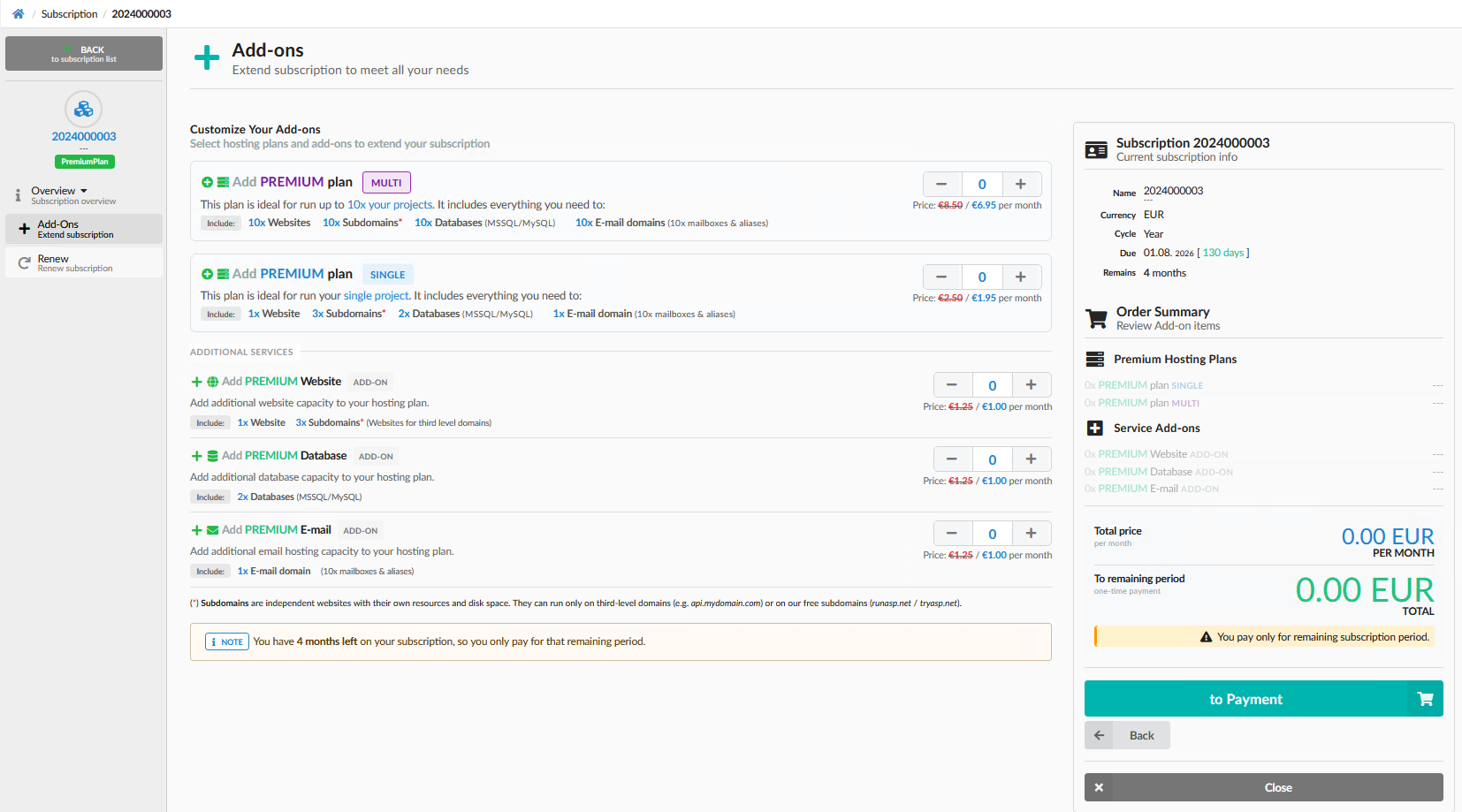Click the circular renew arrow icon in sidebar
1462x812 pixels.
[24, 262]
